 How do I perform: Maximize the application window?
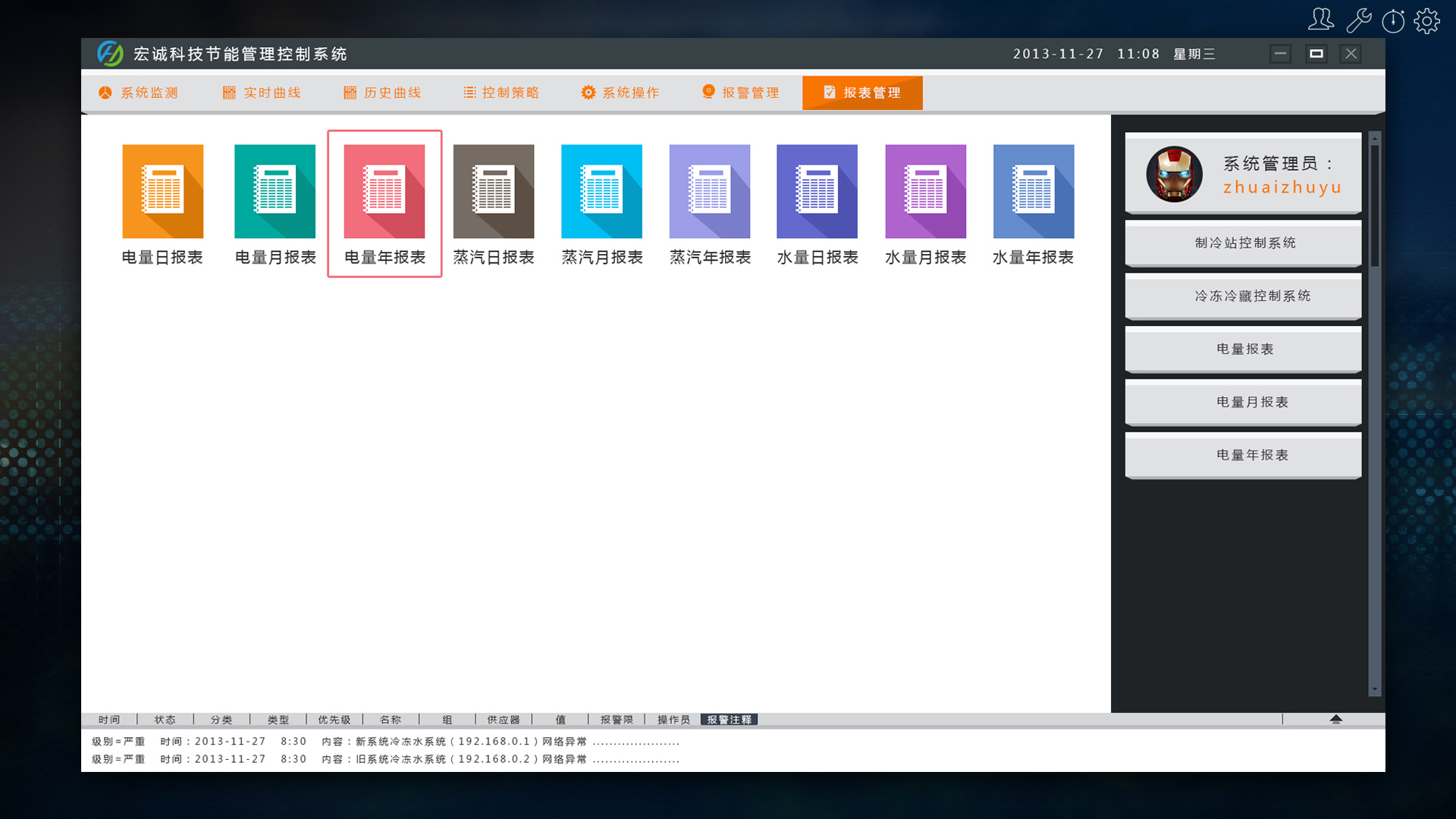(x=1316, y=54)
